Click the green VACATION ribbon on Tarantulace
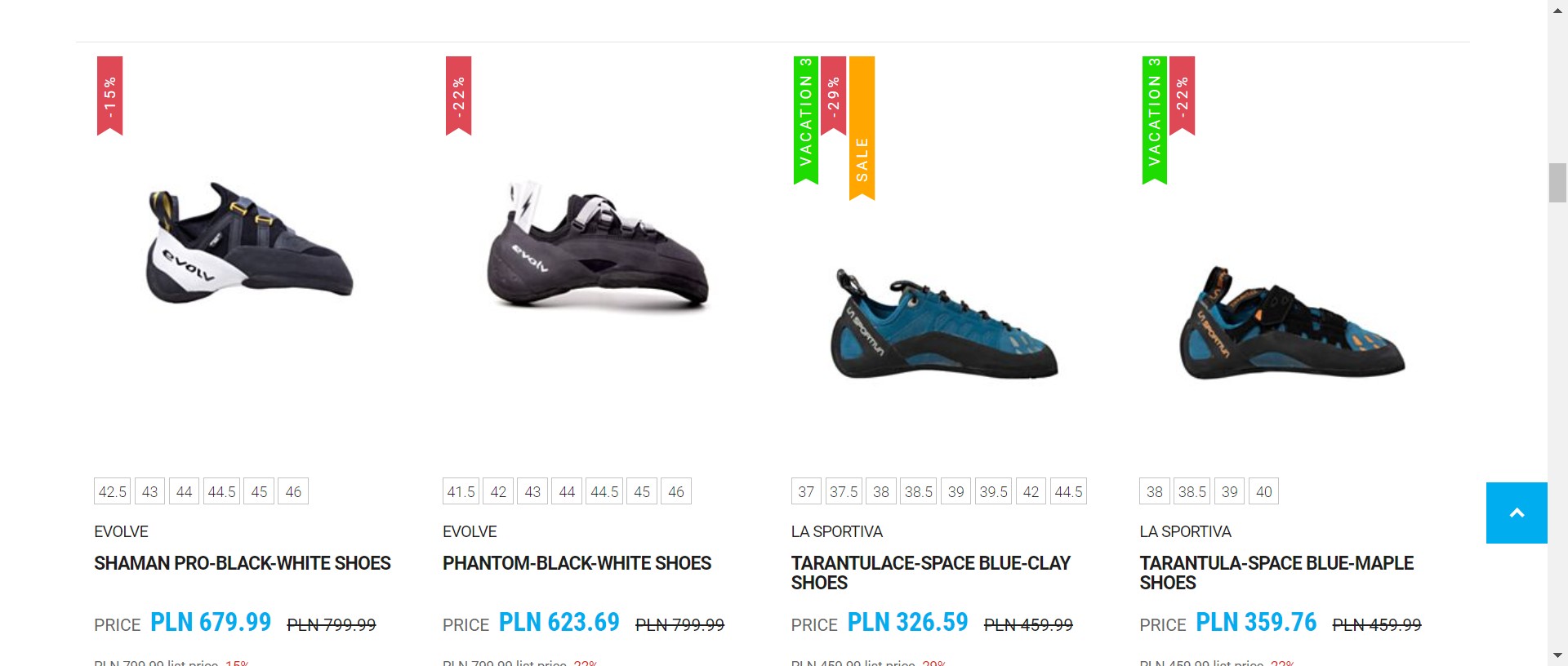The image size is (1568, 666). 805,120
